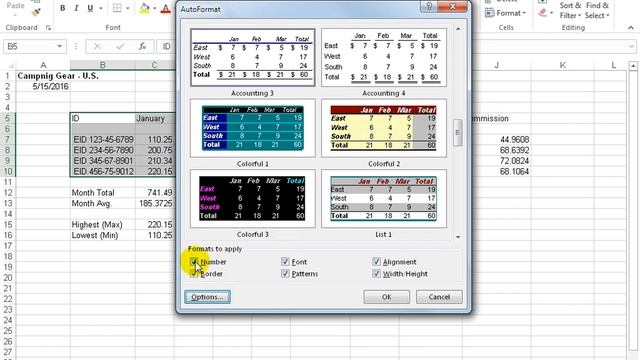This screenshot has width=640, height=360.
Task: Expand the formula bar with the end arrow
Action: pyautogui.click(x=632, y=47)
